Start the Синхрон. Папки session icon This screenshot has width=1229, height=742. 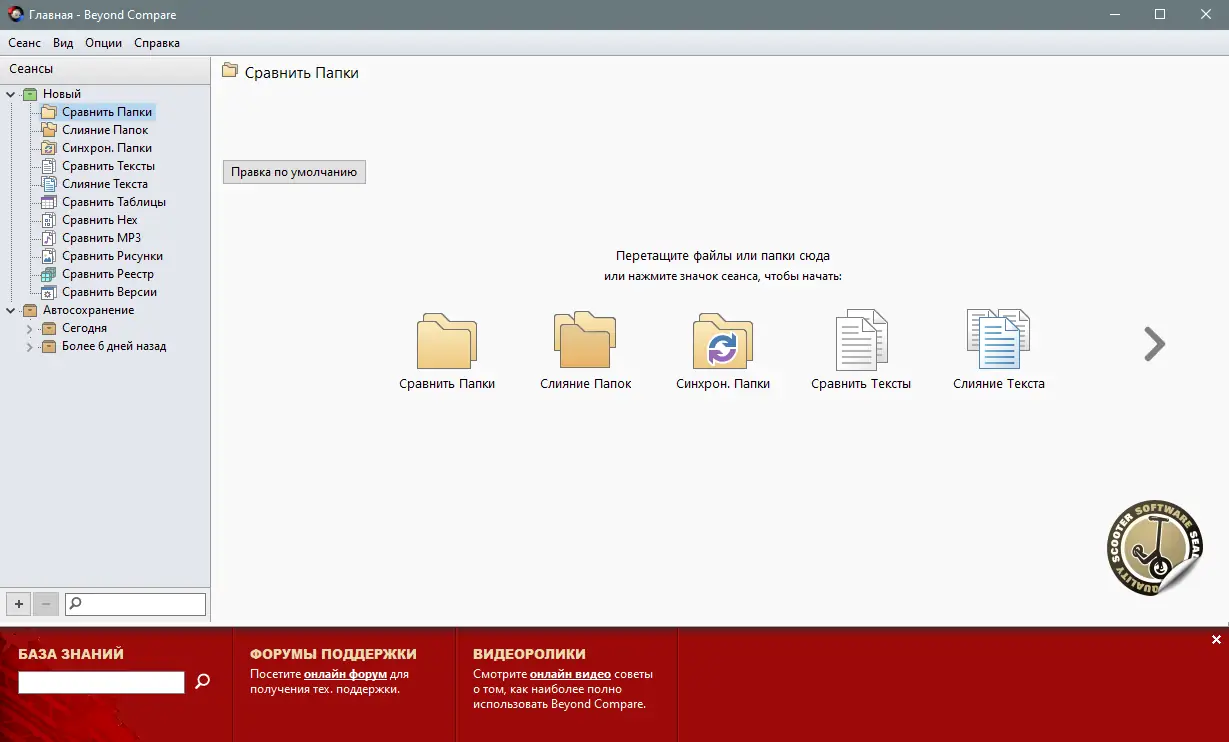pos(723,340)
